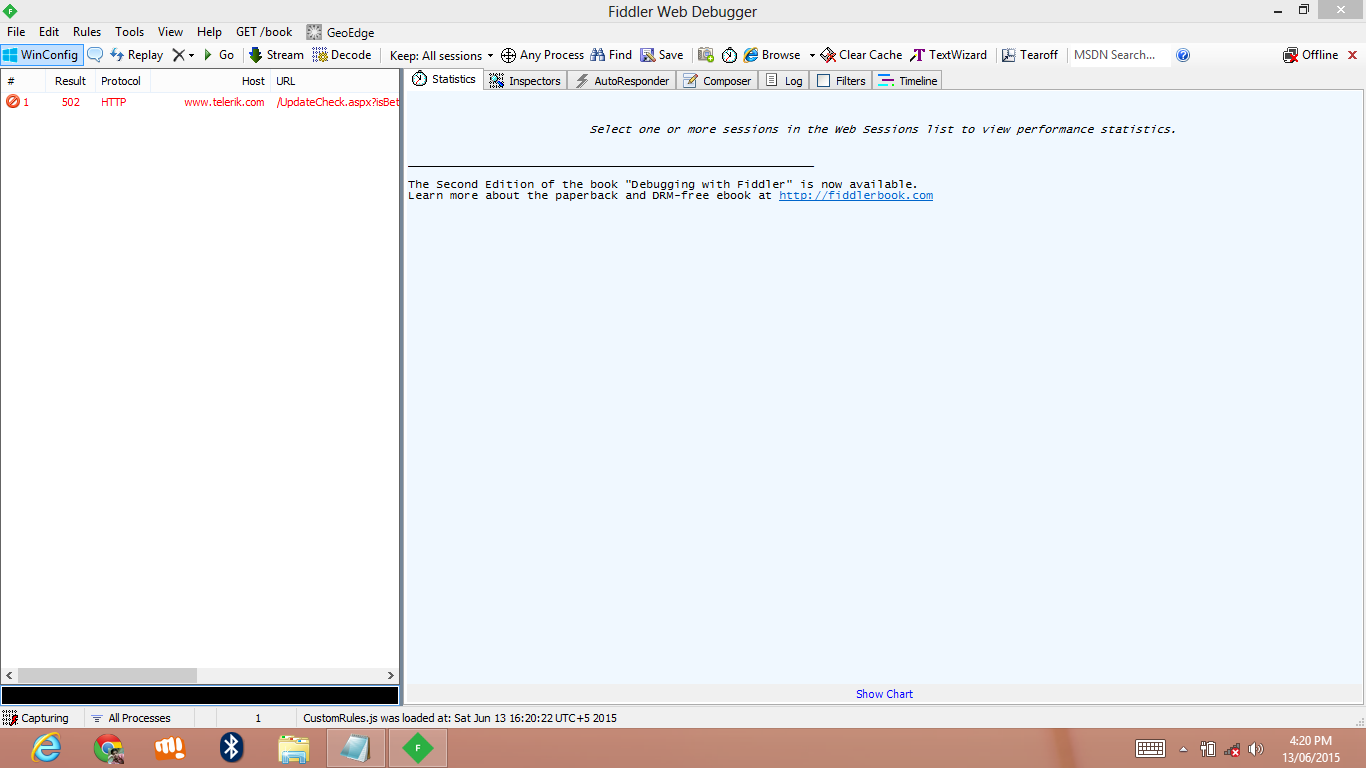Image resolution: width=1366 pixels, height=768 pixels.
Task: Switch to the Filters tab
Action: [x=841, y=80]
